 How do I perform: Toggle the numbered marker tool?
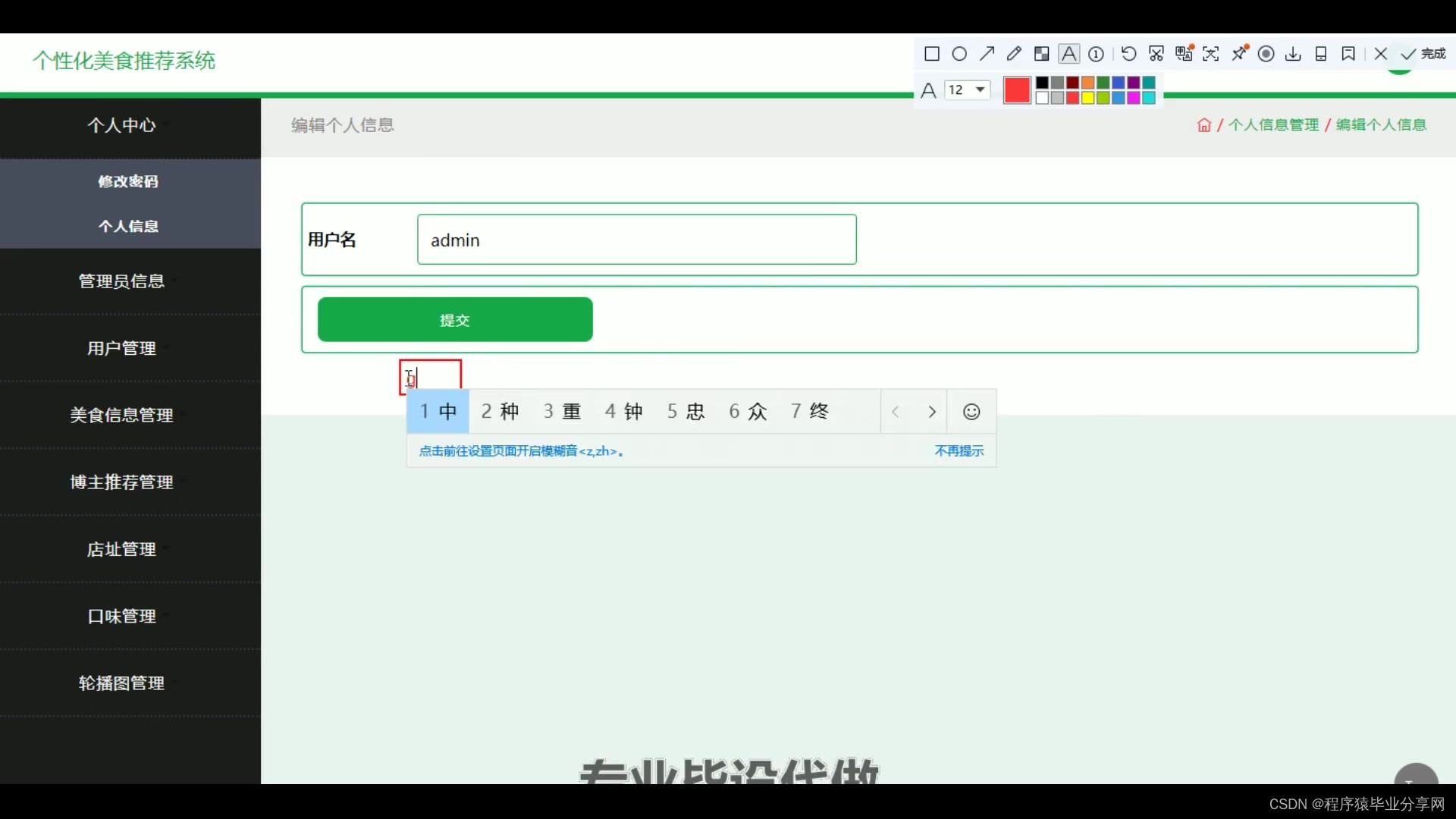tap(1096, 54)
